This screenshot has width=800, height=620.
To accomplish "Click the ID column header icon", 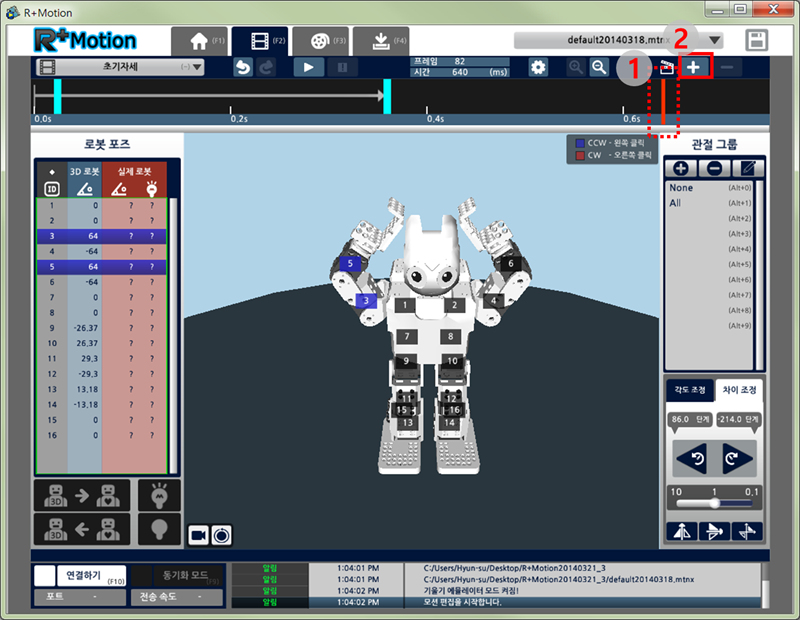I will 52,189.
